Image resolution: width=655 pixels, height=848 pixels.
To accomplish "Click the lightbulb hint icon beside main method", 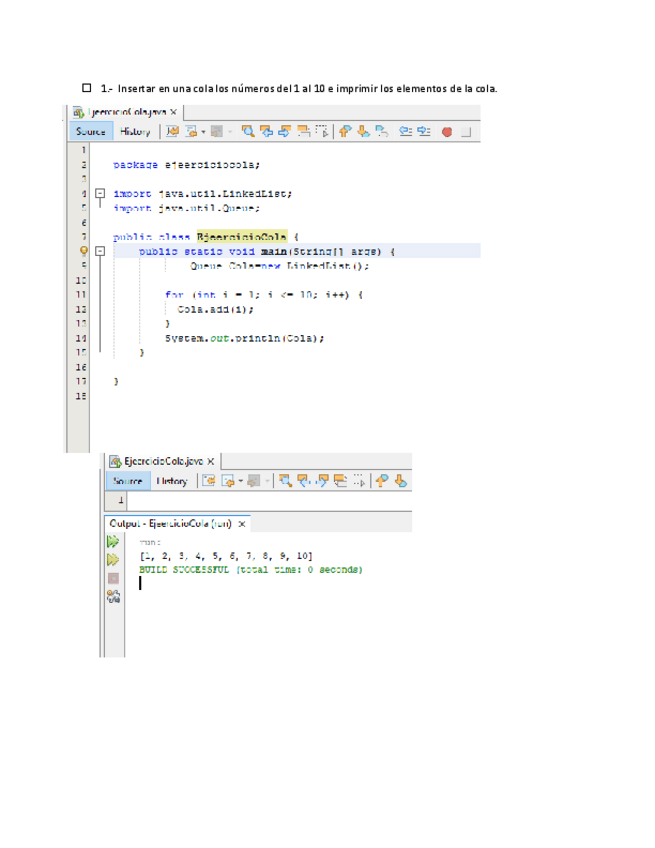I will coord(84,252).
